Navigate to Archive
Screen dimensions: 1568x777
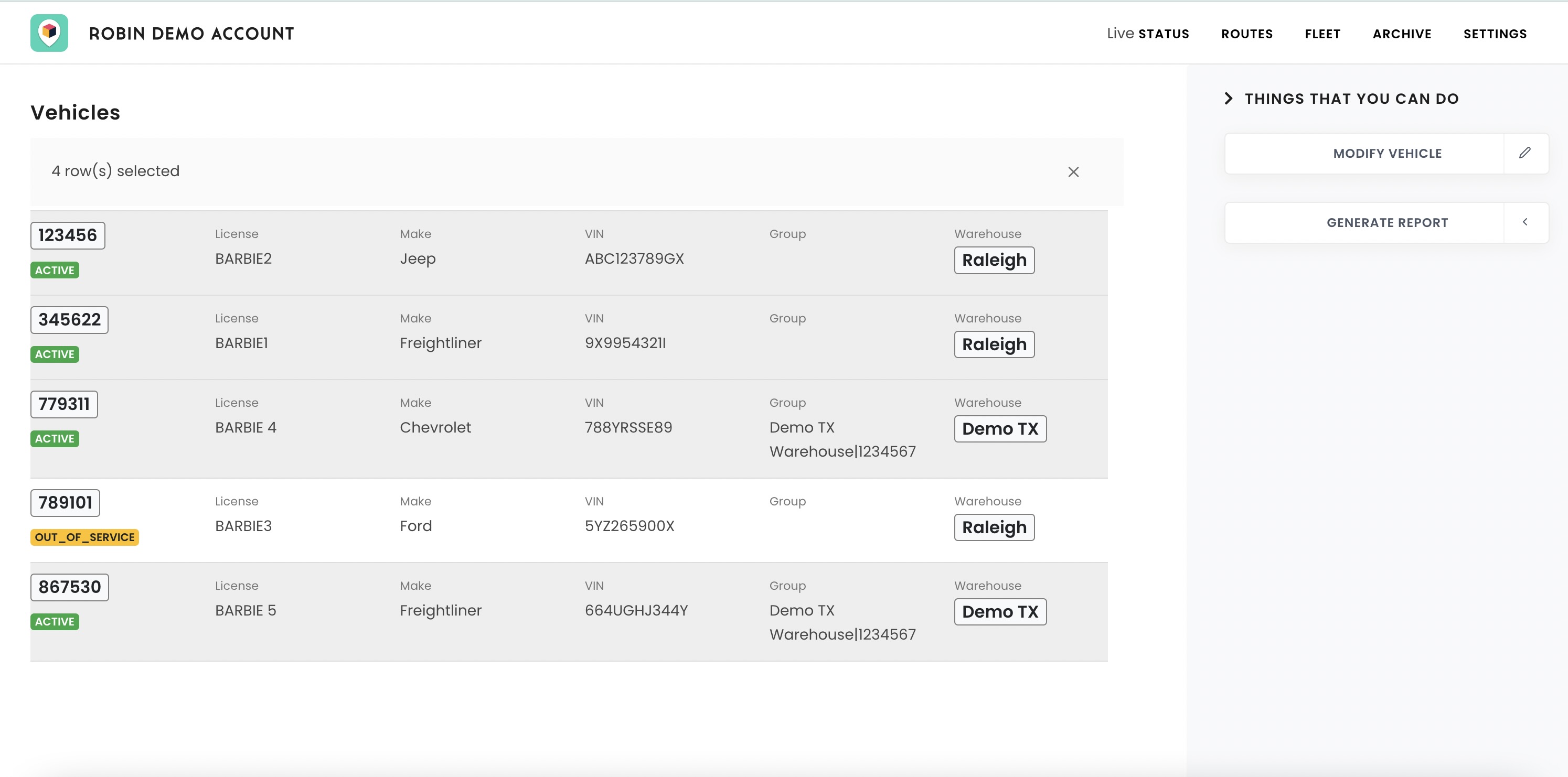click(x=1401, y=34)
